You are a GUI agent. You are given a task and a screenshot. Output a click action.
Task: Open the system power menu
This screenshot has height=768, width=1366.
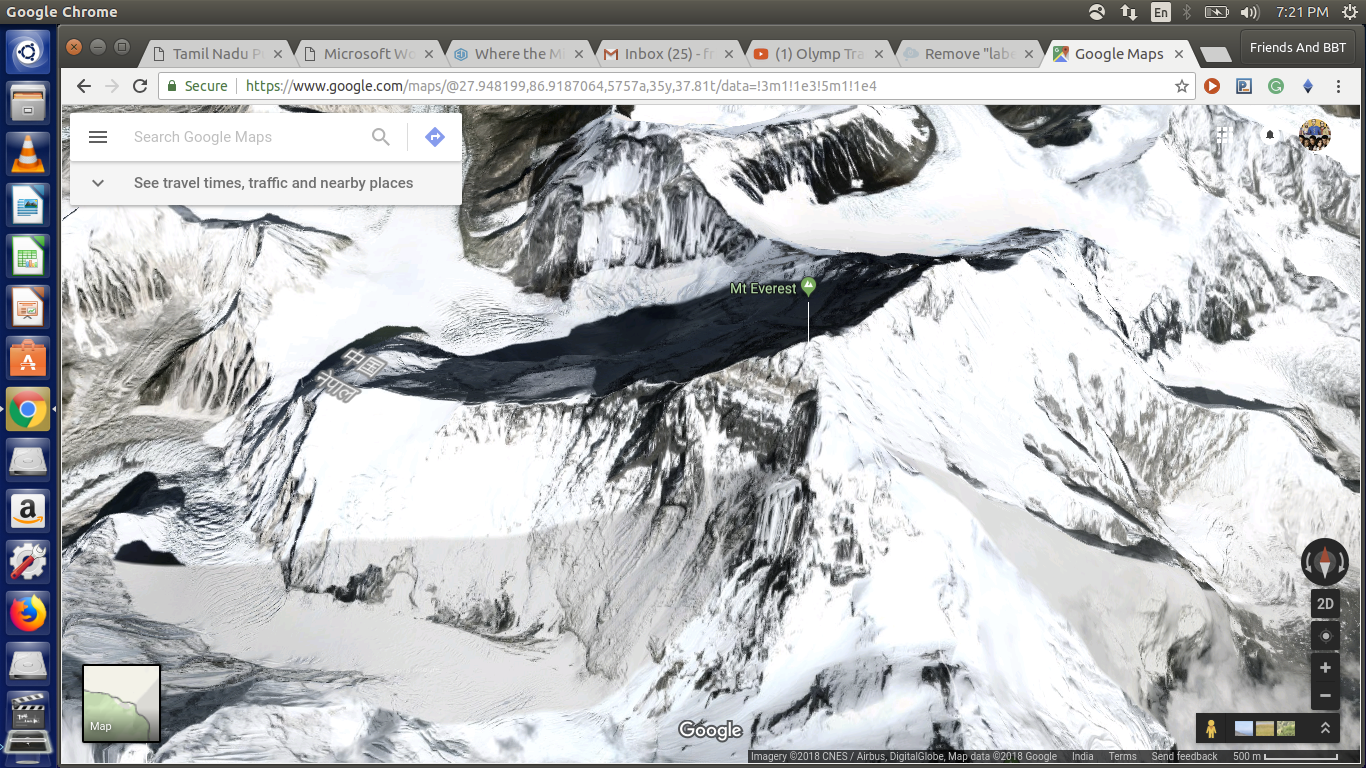click(x=1350, y=12)
